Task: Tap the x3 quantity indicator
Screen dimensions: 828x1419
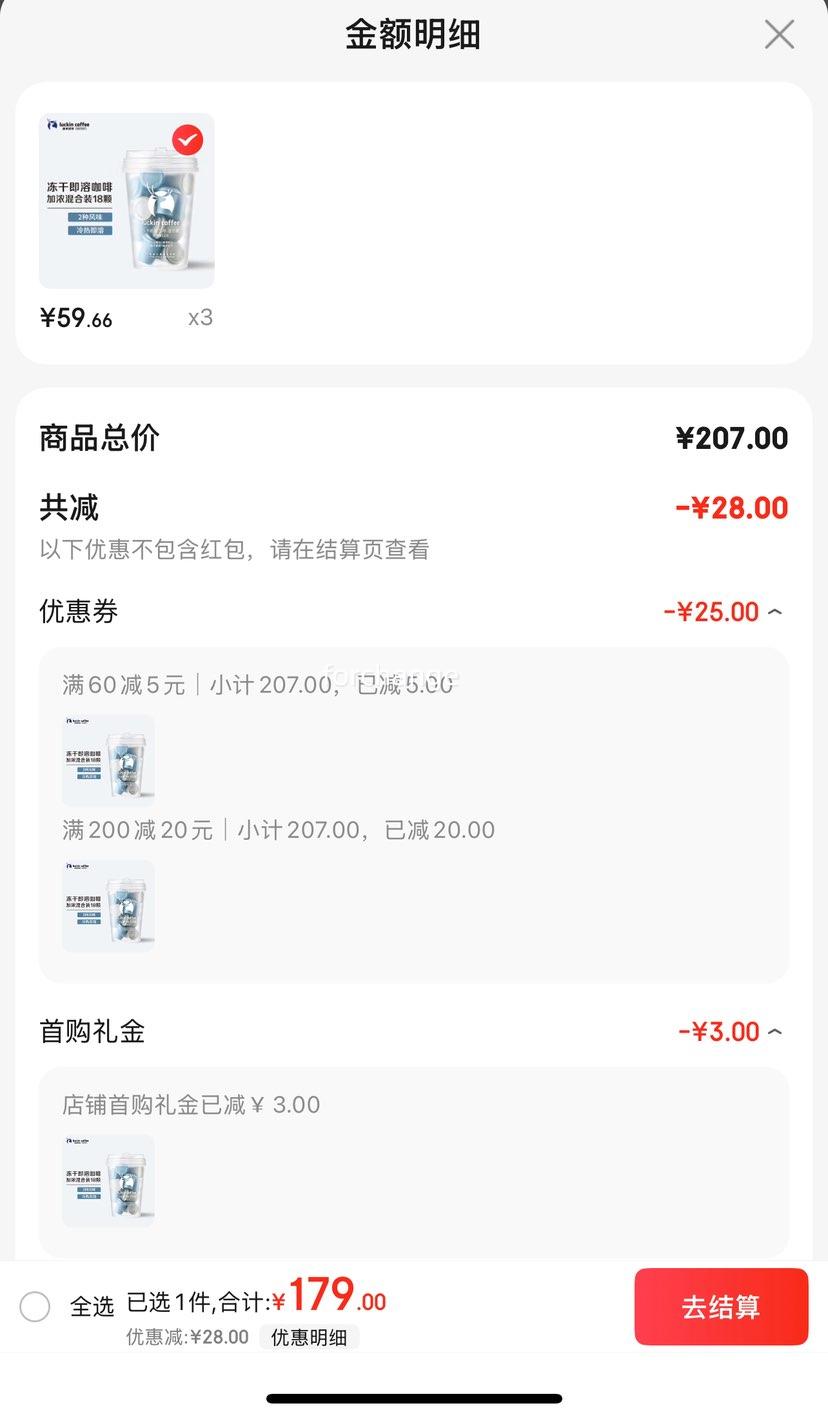Action: (200, 318)
